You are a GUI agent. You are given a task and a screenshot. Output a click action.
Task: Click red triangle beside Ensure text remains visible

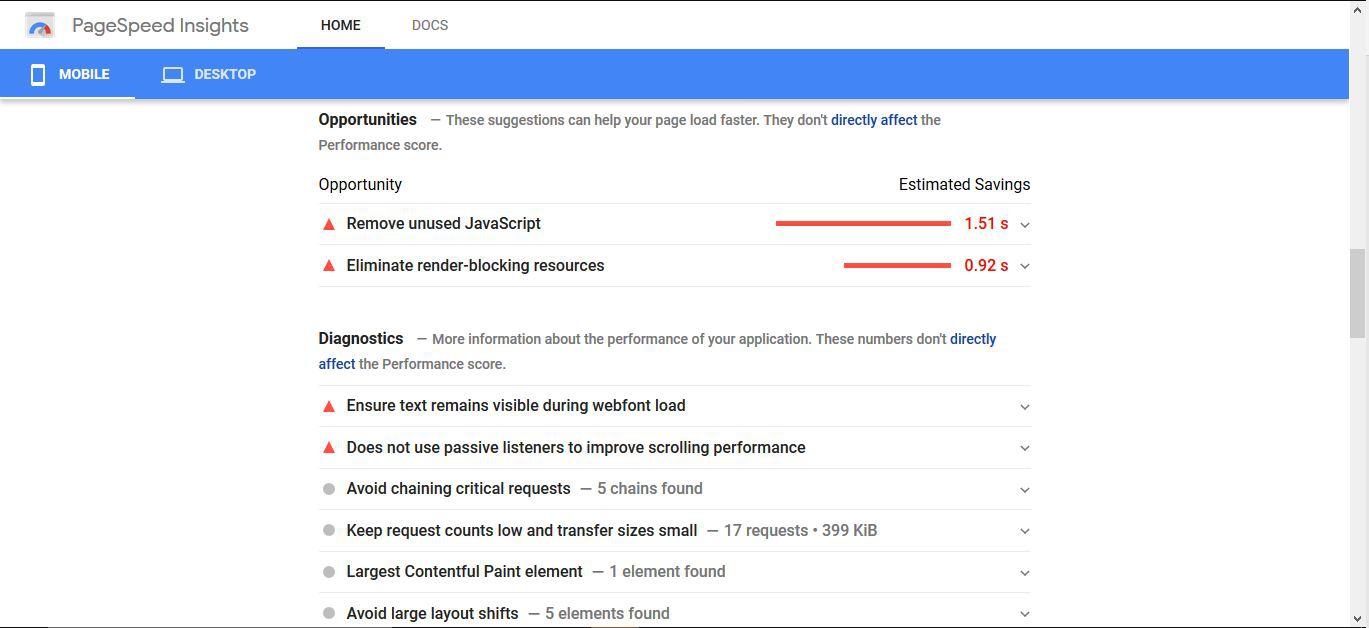(328, 406)
